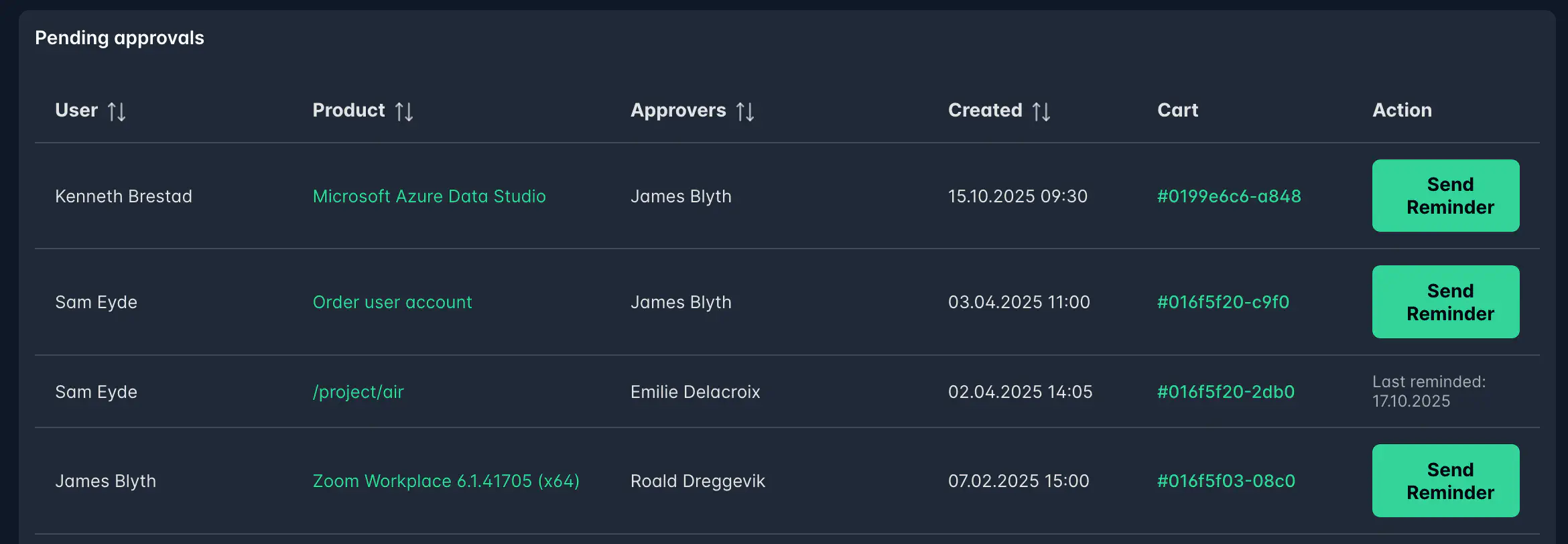Click approver name Emilie Delacroix

(x=695, y=391)
